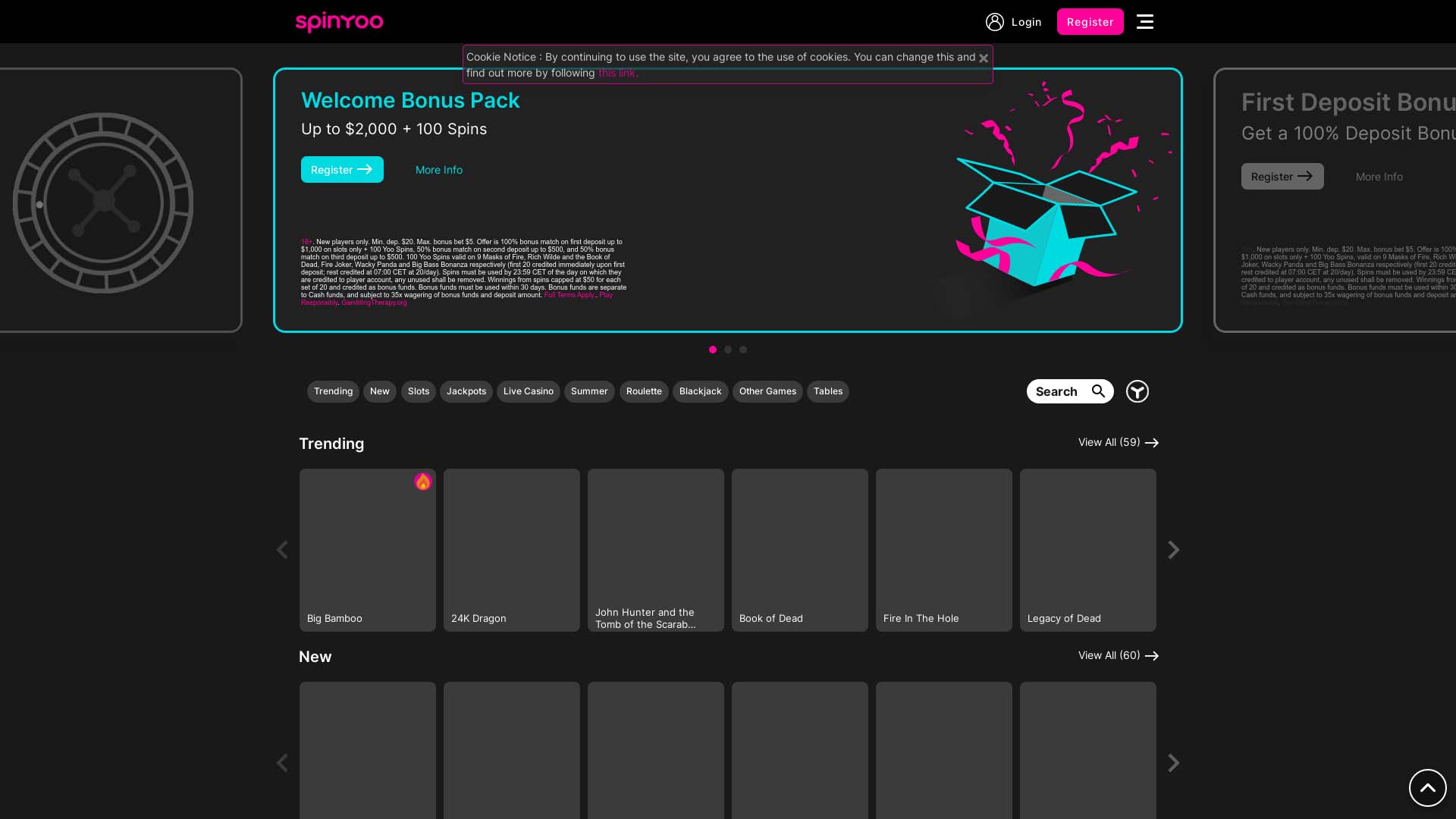Toggle the Roulette game filter

point(643,391)
